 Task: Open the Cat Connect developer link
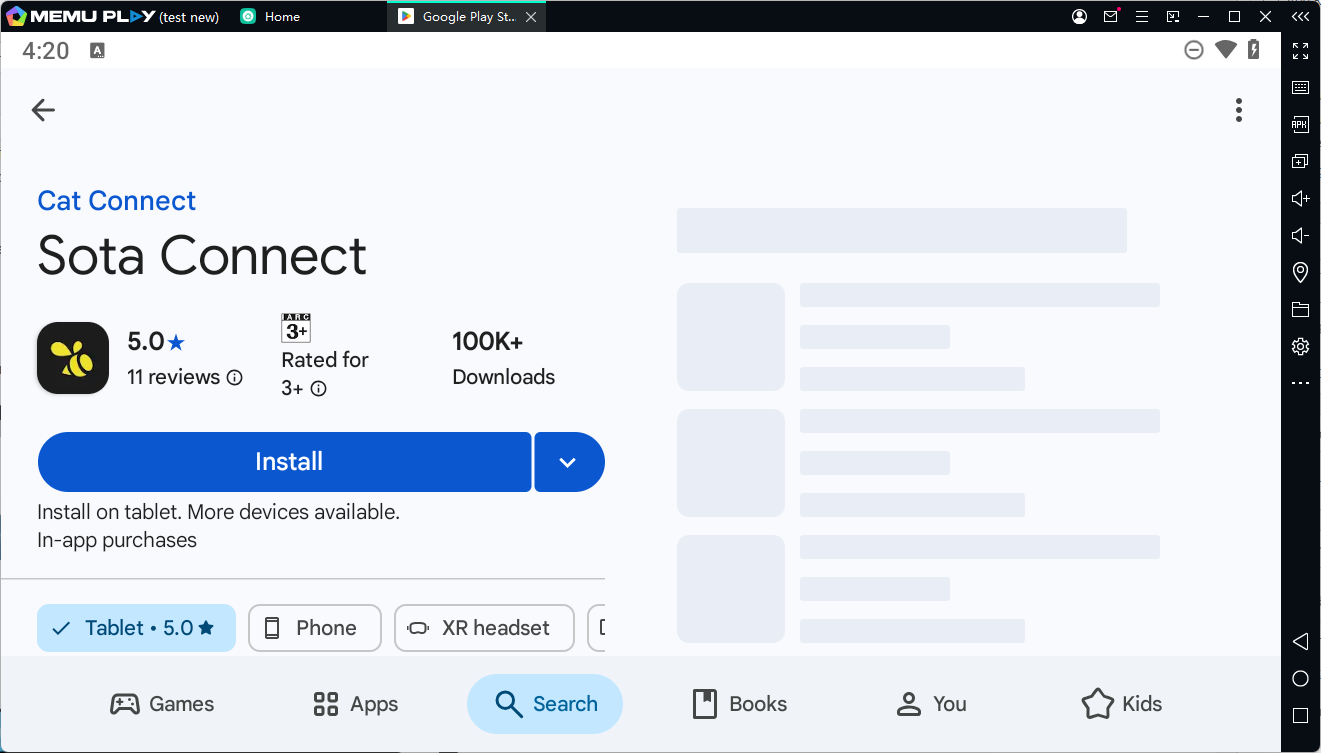[x=116, y=201]
